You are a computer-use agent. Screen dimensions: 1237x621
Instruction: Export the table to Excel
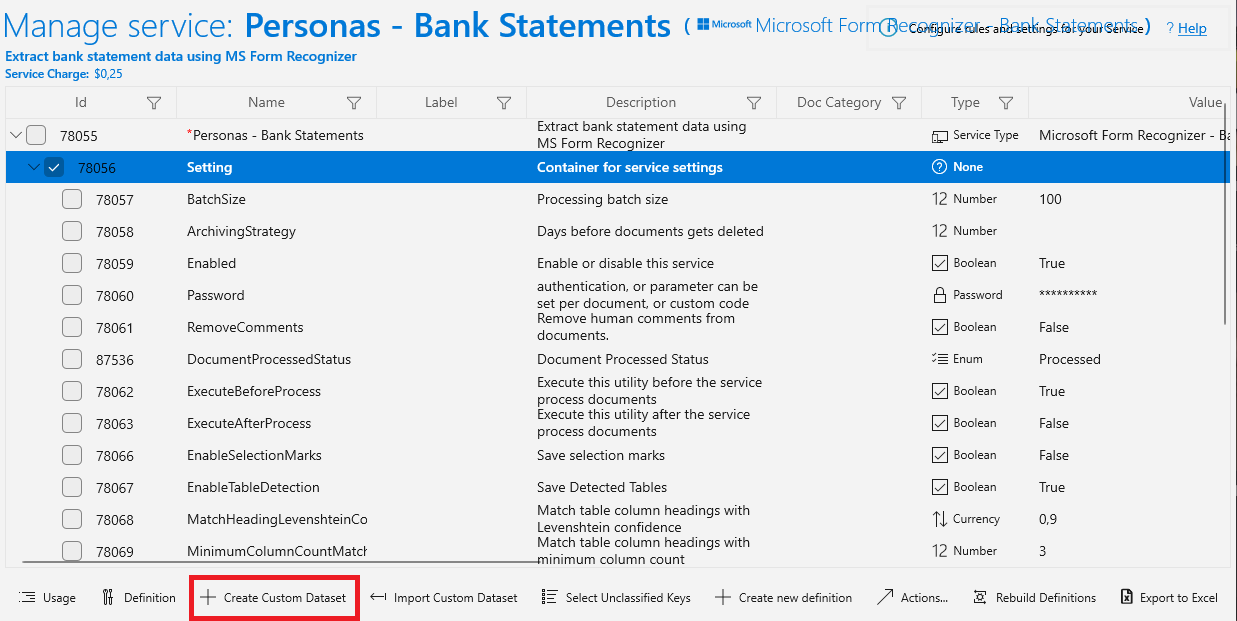[x=1169, y=597]
